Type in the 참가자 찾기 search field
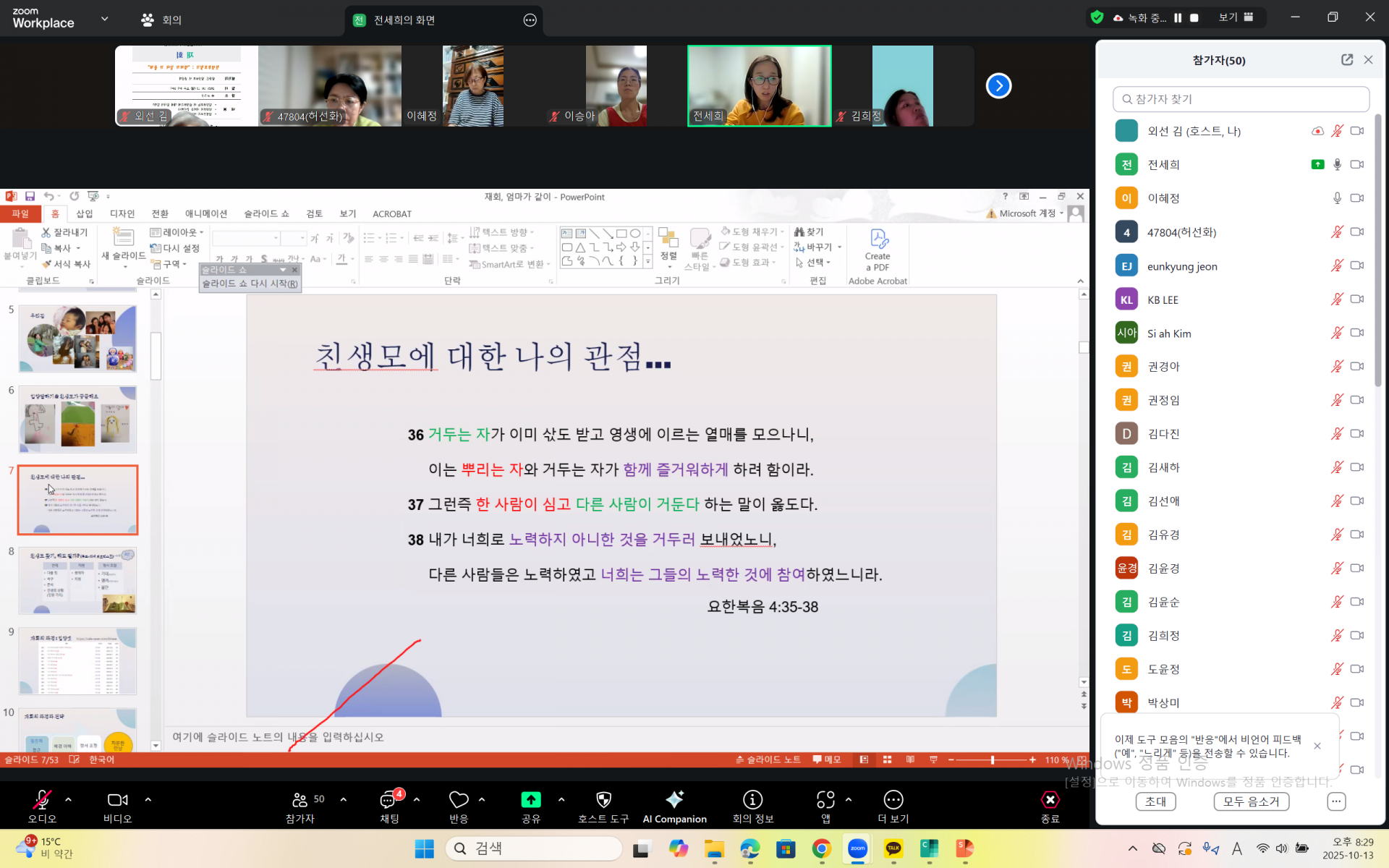This screenshot has height=868, width=1389. coord(1241,99)
